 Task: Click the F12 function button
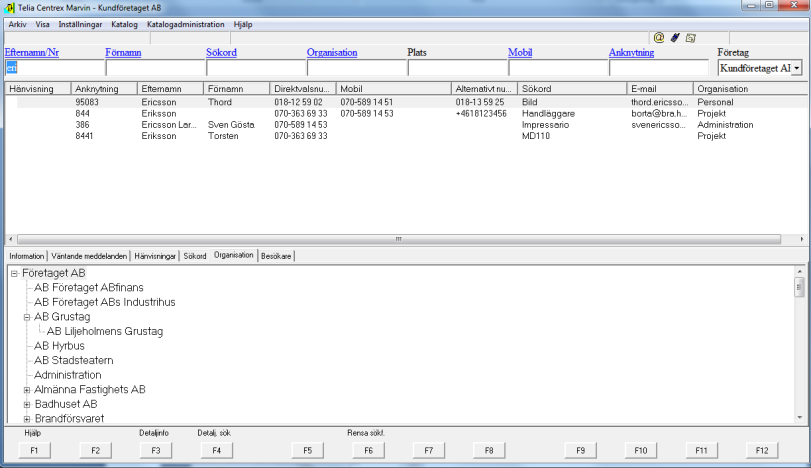(x=762, y=450)
